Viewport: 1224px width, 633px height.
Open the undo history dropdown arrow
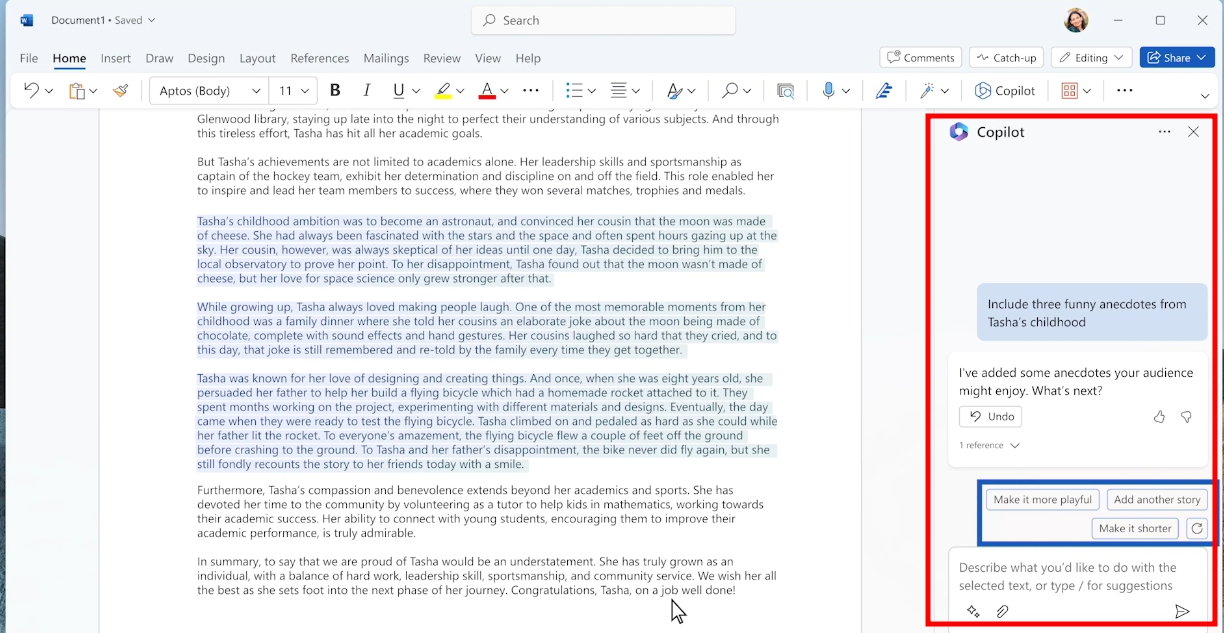[48, 91]
